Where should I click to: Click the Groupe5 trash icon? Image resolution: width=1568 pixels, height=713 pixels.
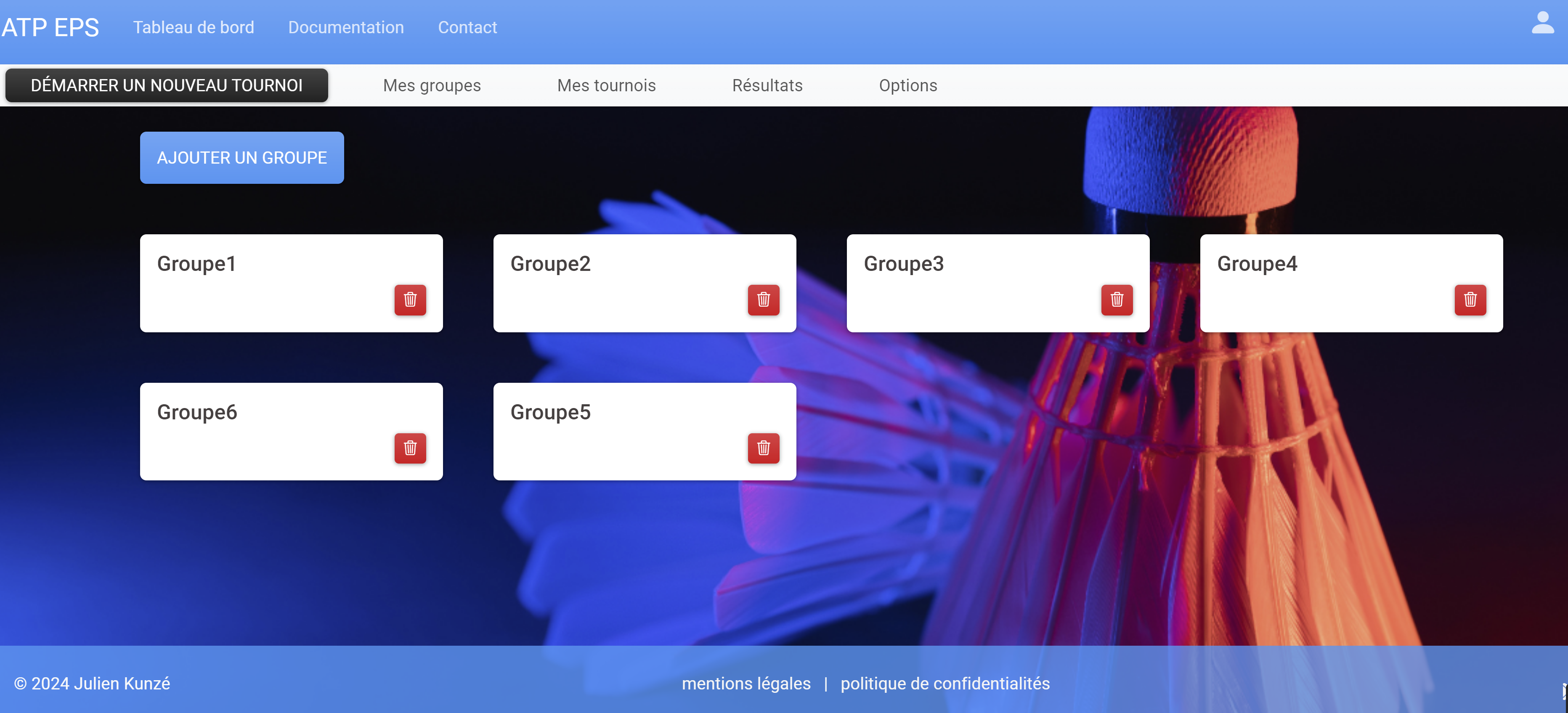click(763, 448)
